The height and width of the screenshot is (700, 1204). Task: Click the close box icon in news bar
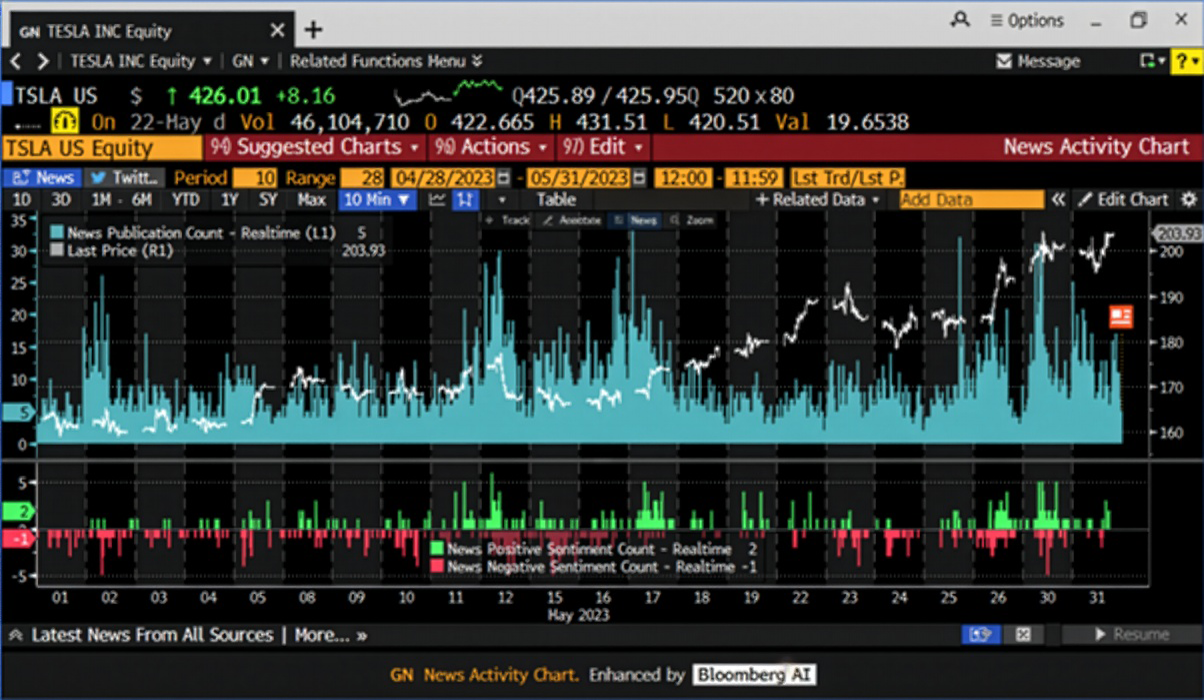tap(1023, 635)
